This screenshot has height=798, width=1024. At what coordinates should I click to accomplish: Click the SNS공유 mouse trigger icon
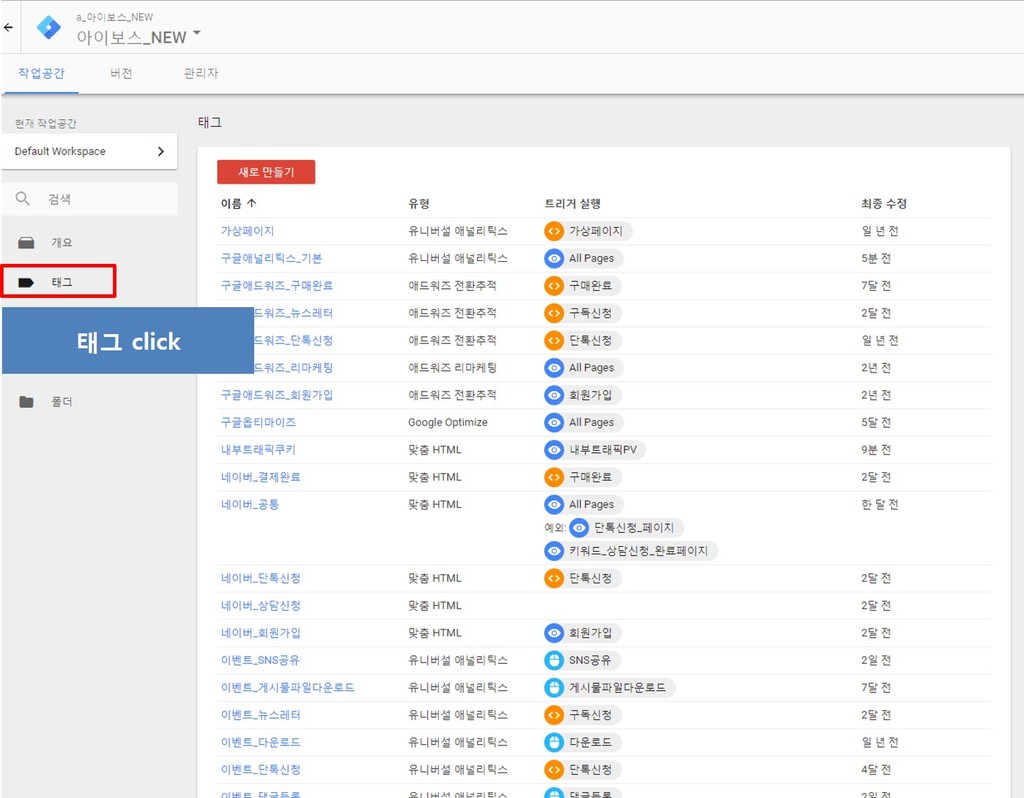554,660
